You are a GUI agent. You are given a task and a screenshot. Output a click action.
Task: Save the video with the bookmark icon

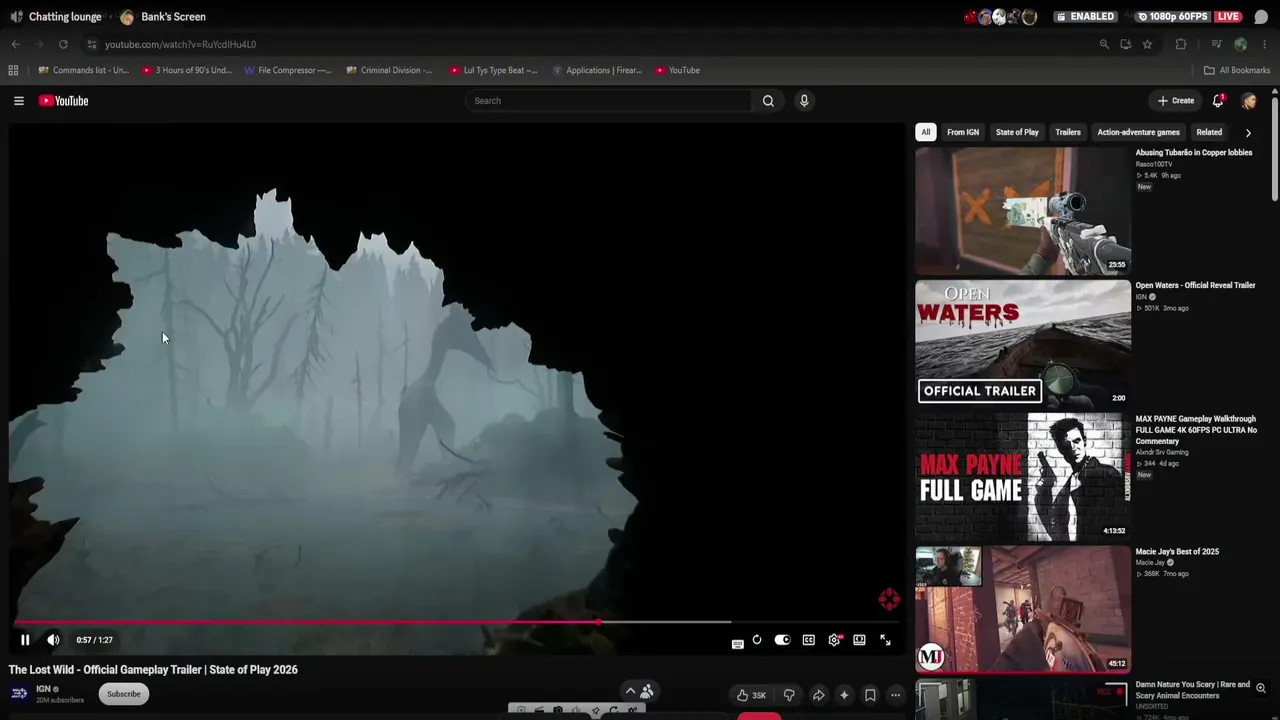pyautogui.click(x=870, y=695)
